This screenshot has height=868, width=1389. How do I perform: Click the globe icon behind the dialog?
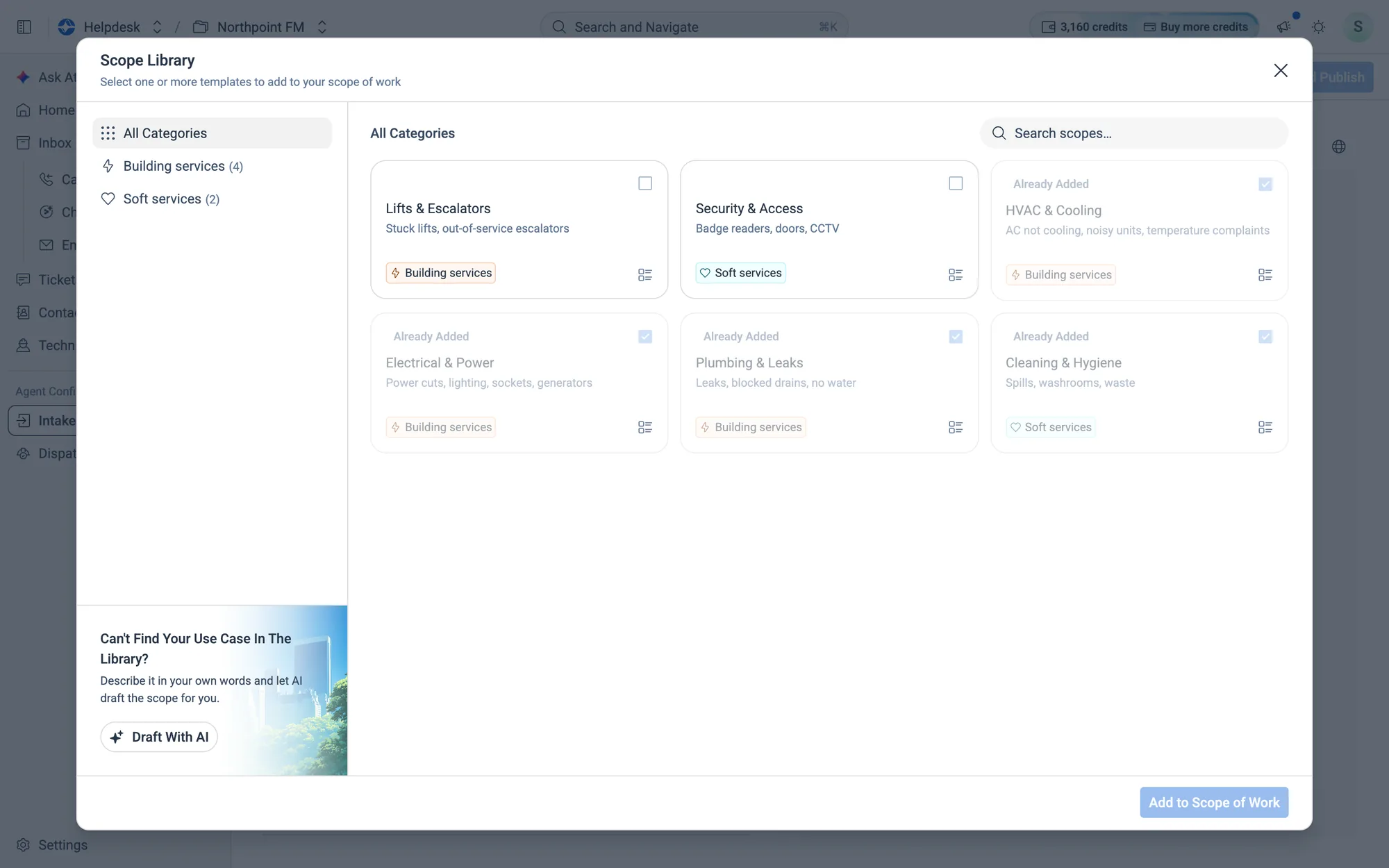(1339, 147)
